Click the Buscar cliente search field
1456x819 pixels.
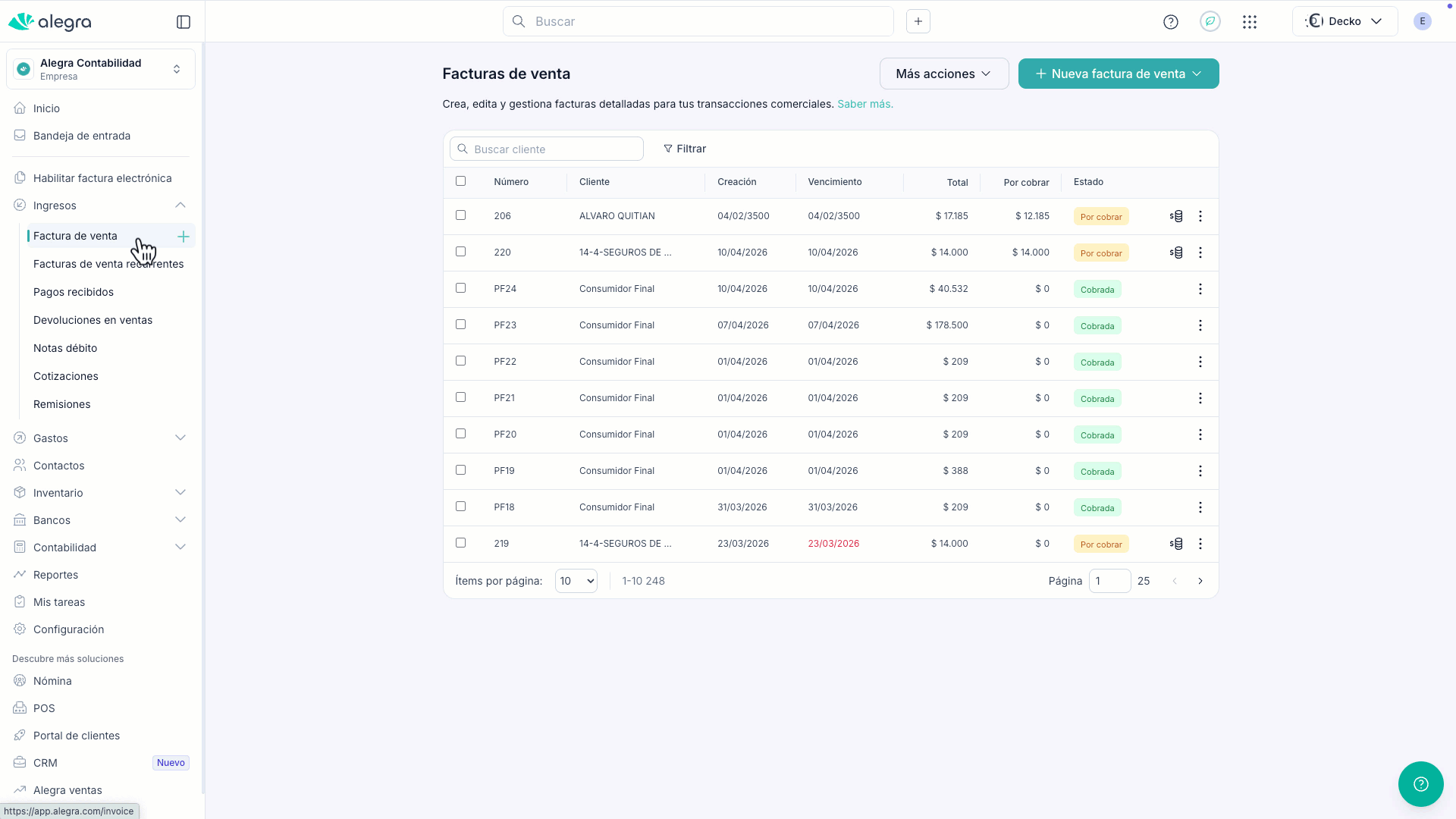point(547,149)
